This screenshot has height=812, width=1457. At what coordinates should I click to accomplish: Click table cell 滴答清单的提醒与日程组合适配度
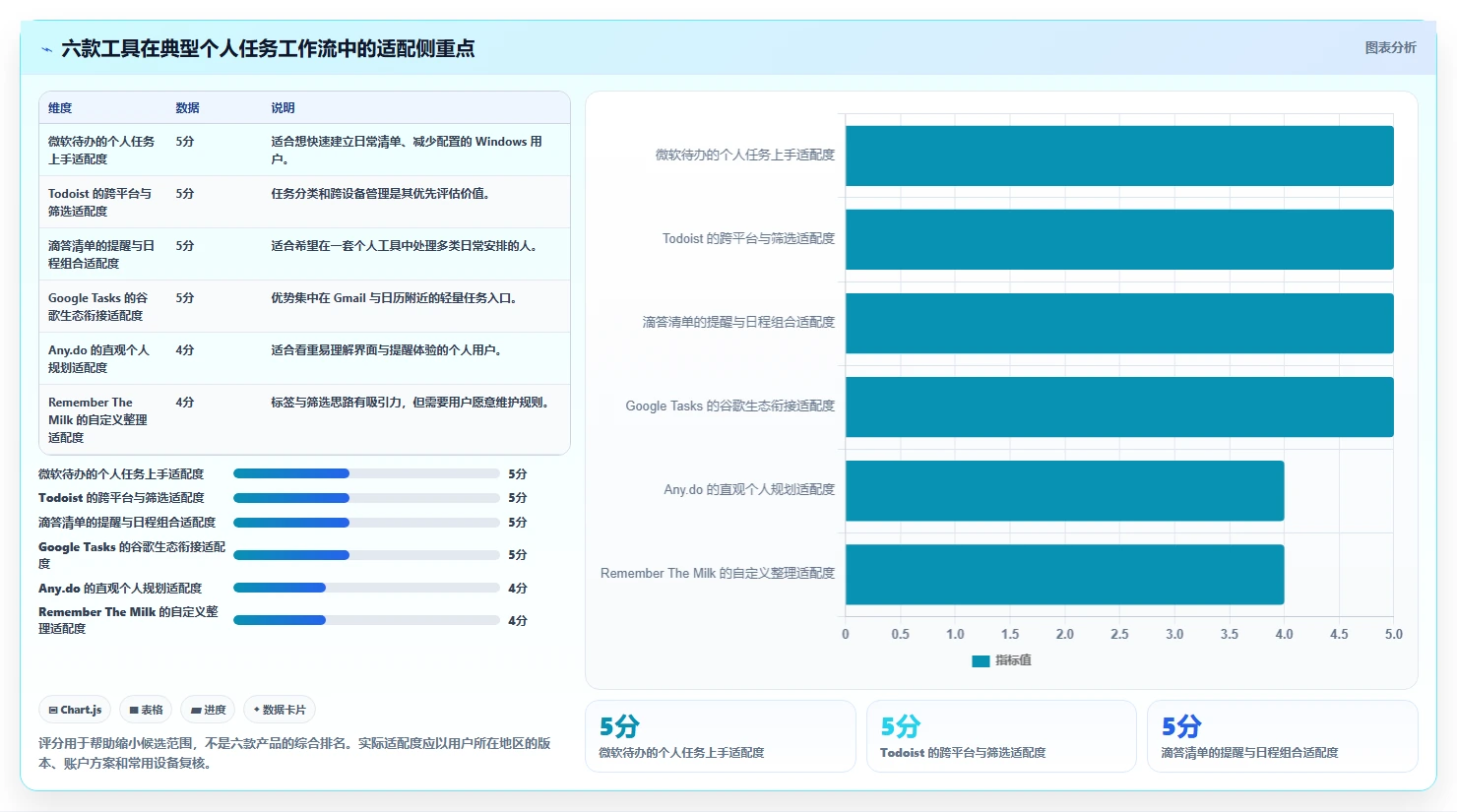[101, 255]
